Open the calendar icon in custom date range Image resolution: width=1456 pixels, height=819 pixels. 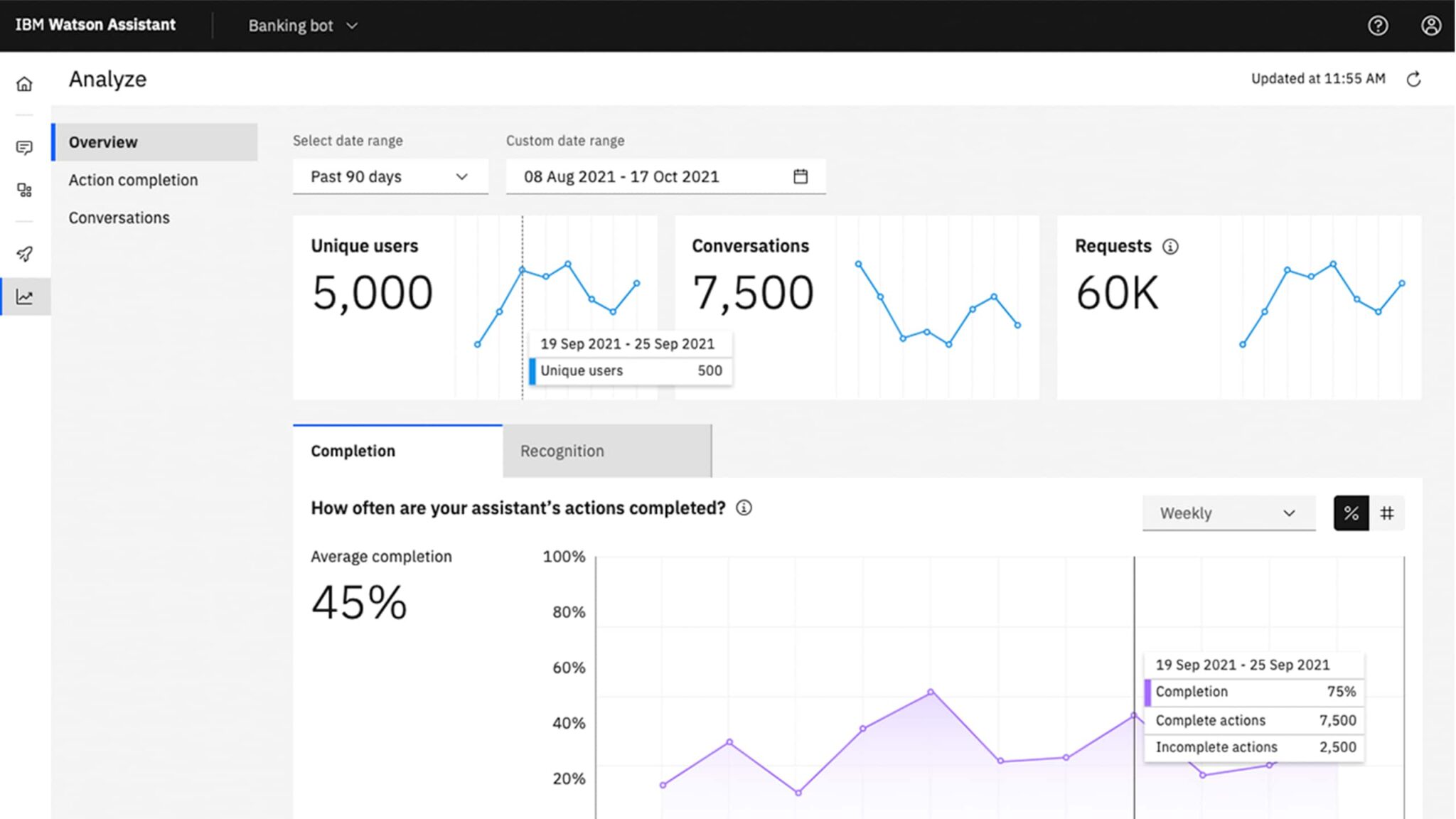click(802, 176)
